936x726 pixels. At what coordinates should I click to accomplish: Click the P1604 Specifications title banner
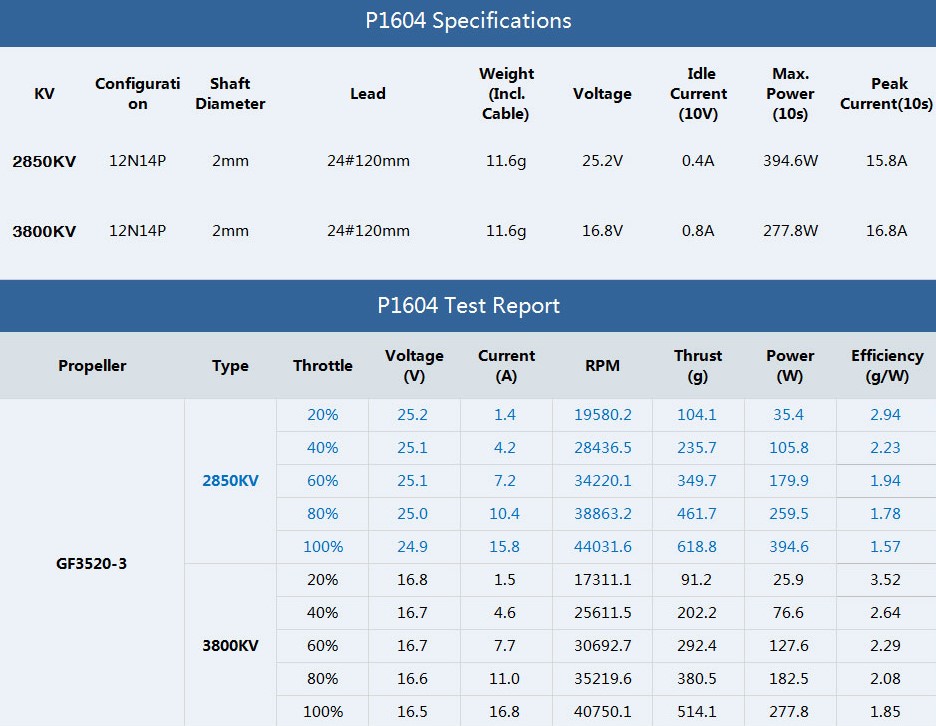468,21
